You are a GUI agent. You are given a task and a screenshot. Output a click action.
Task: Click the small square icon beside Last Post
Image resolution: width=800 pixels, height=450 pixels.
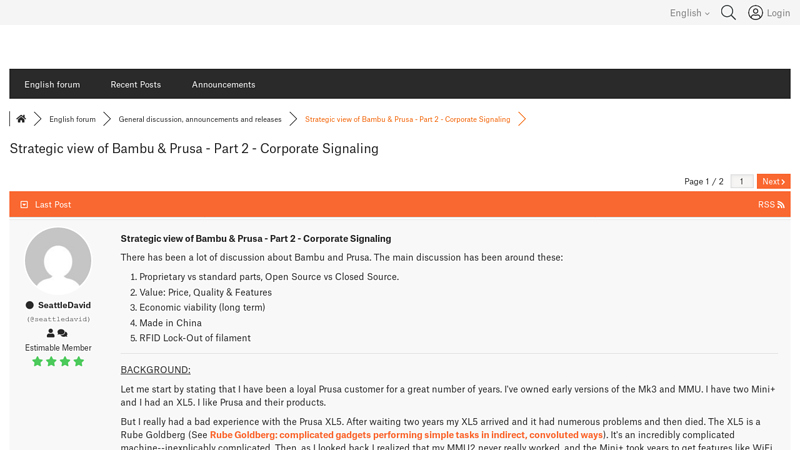(x=24, y=205)
